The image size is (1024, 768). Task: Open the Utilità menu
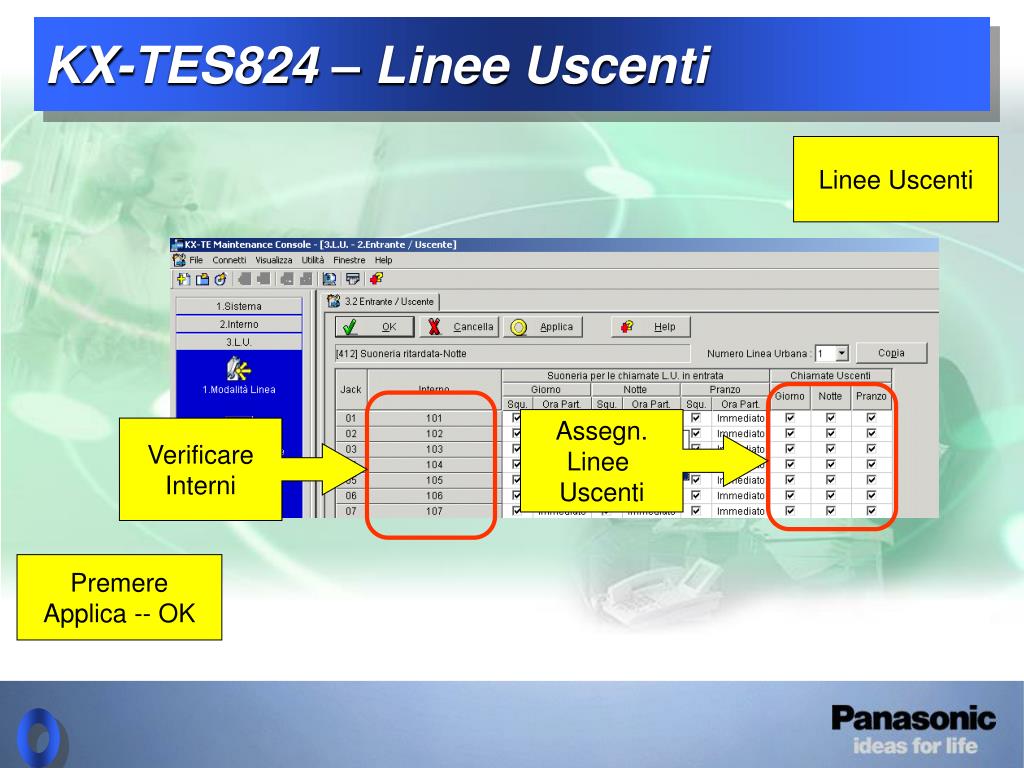tap(312, 260)
